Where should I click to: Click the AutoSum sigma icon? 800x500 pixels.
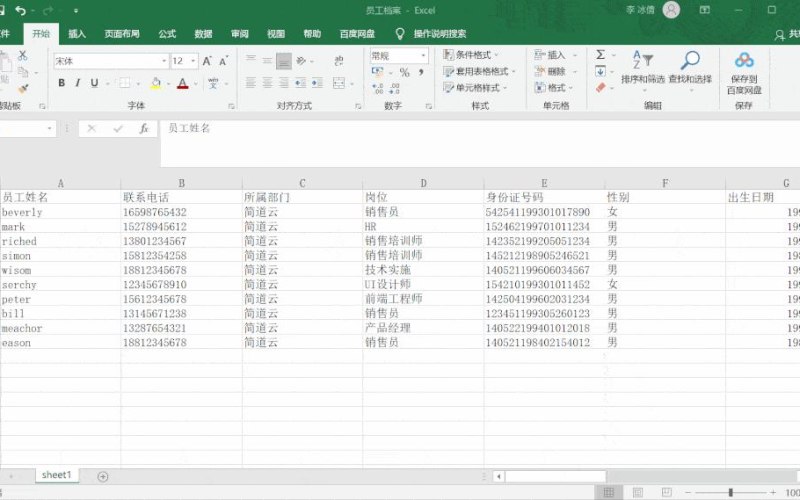[601, 54]
